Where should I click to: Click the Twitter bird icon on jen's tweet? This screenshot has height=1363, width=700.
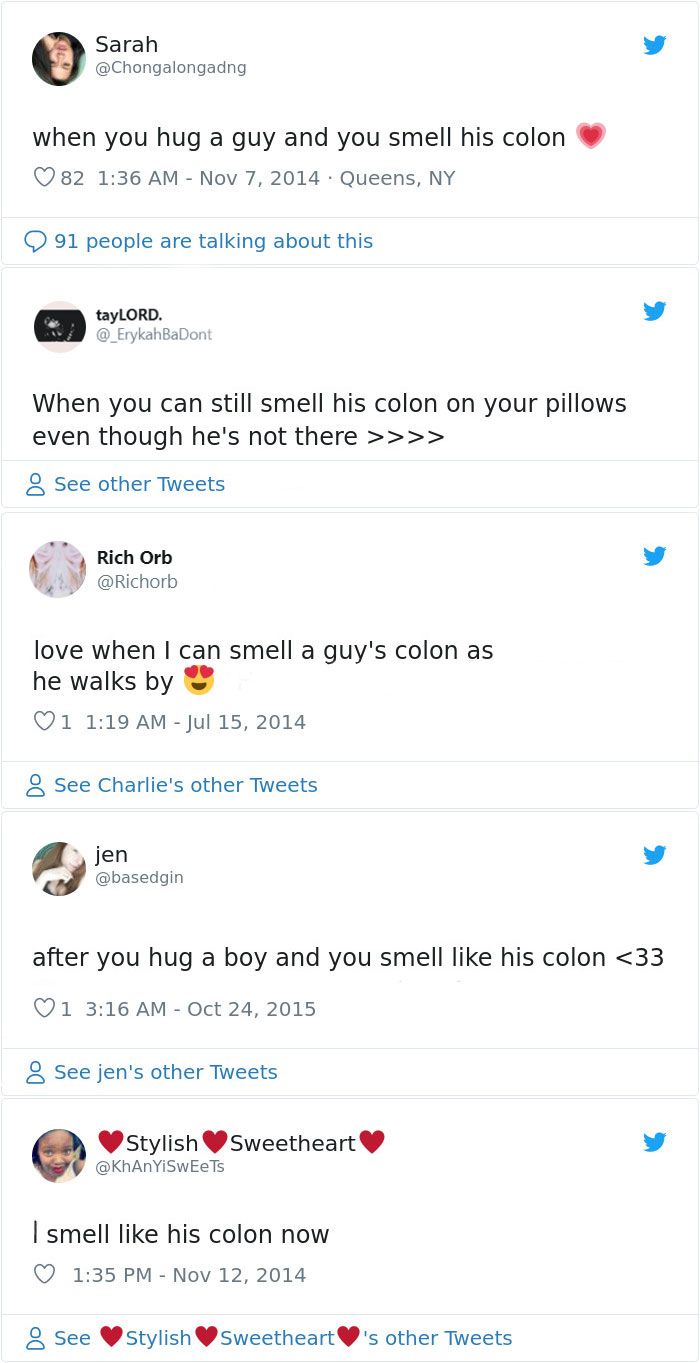[x=654, y=855]
